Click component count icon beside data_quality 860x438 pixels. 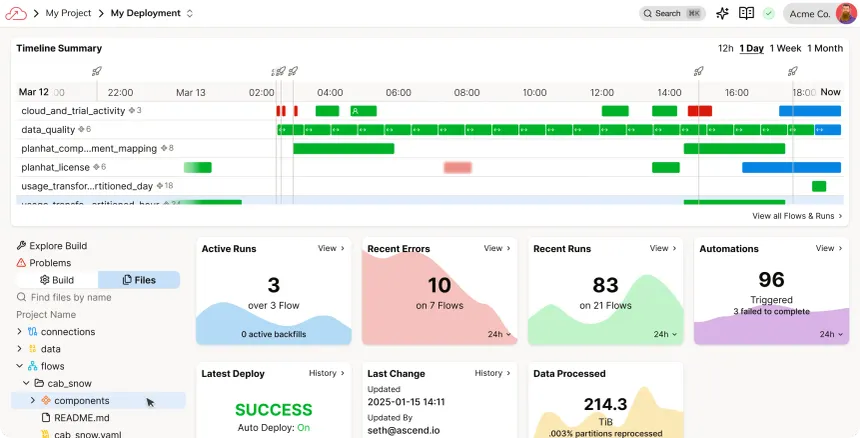pos(81,129)
